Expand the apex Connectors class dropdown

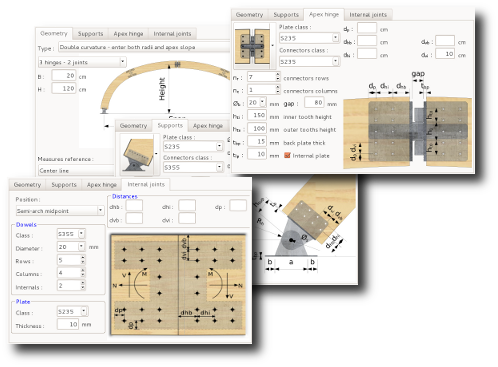click(309, 61)
